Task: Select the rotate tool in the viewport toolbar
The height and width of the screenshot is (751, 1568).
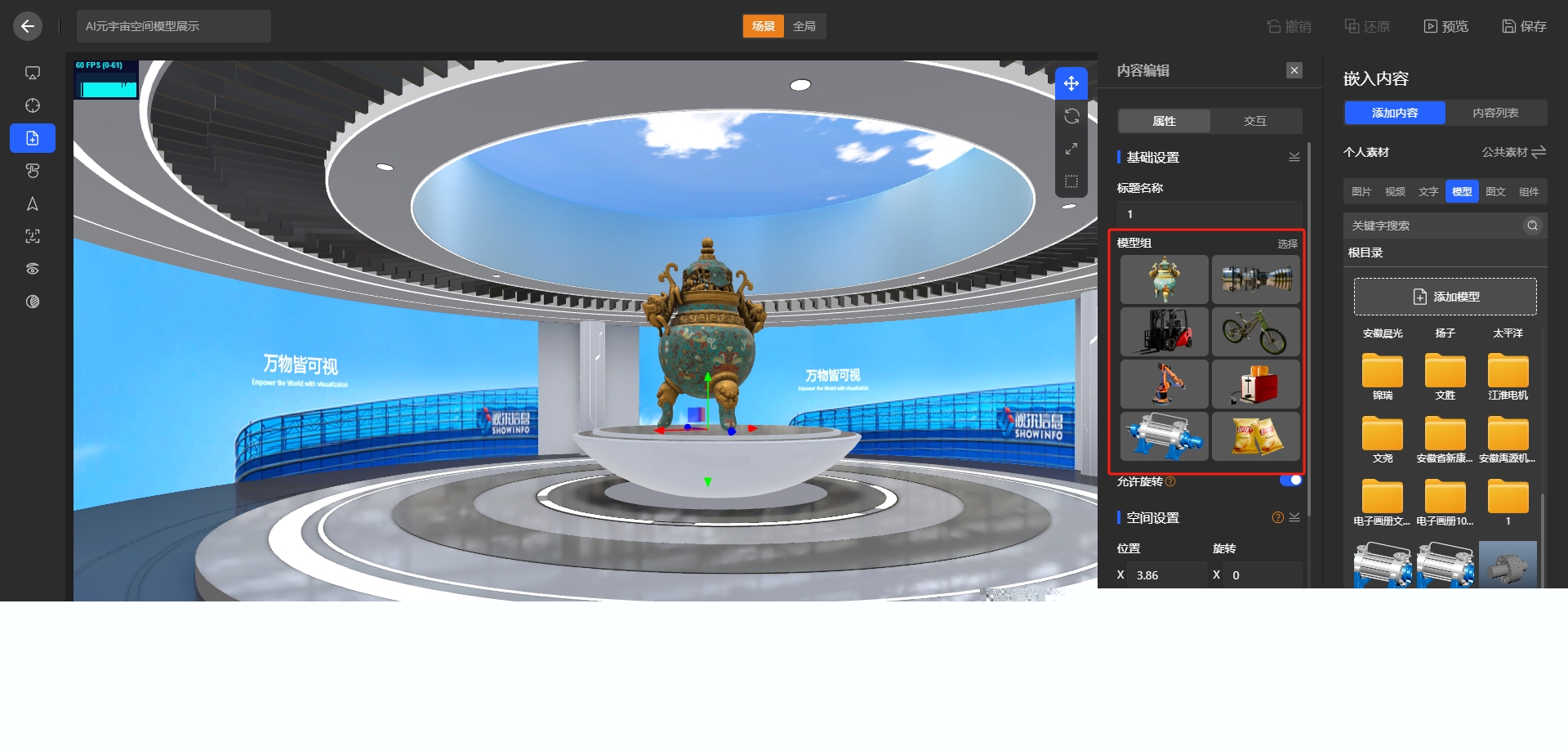Action: click(x=1071, y=115)
